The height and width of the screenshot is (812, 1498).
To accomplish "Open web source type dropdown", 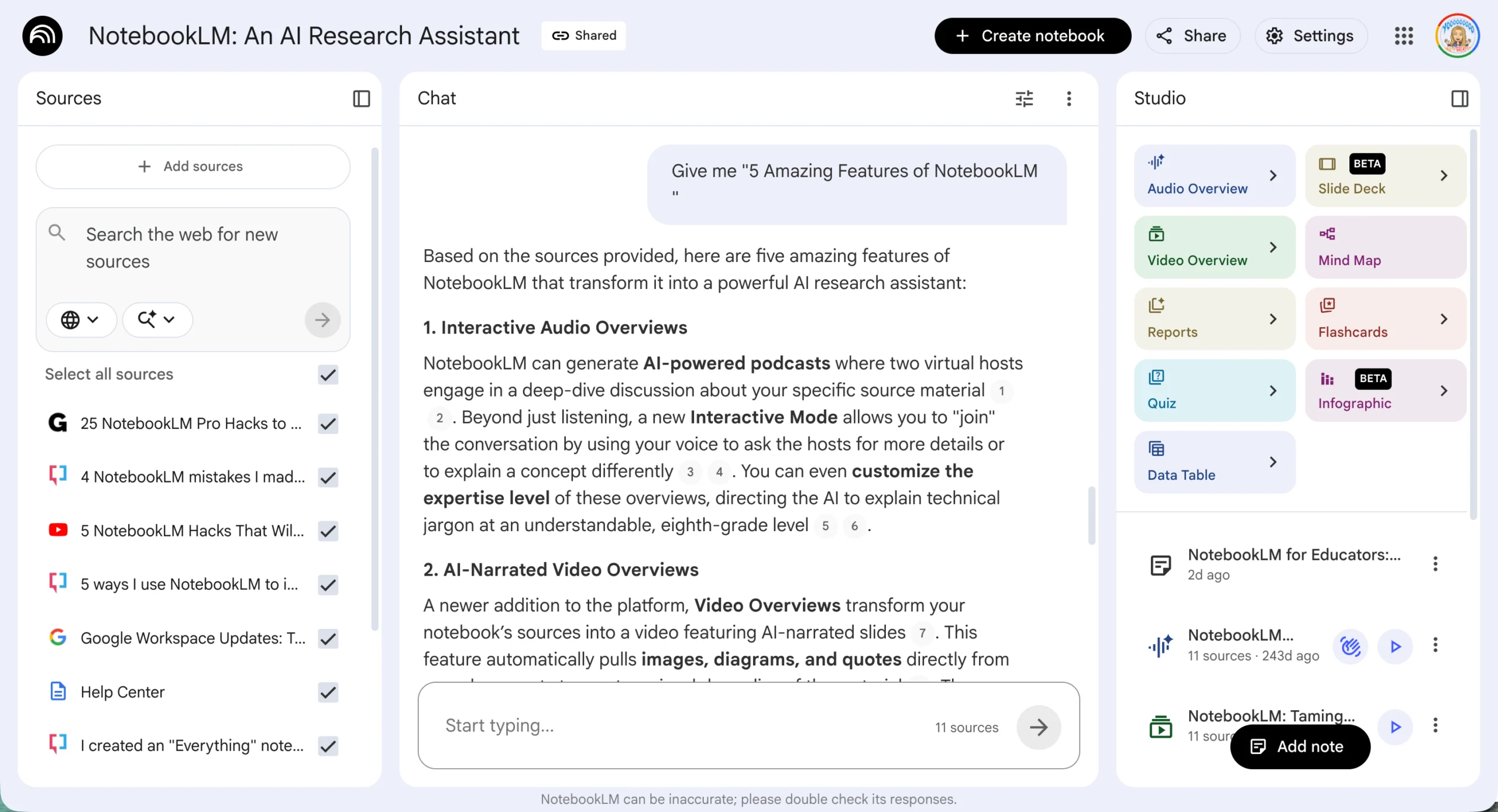I will click(81, 319).
